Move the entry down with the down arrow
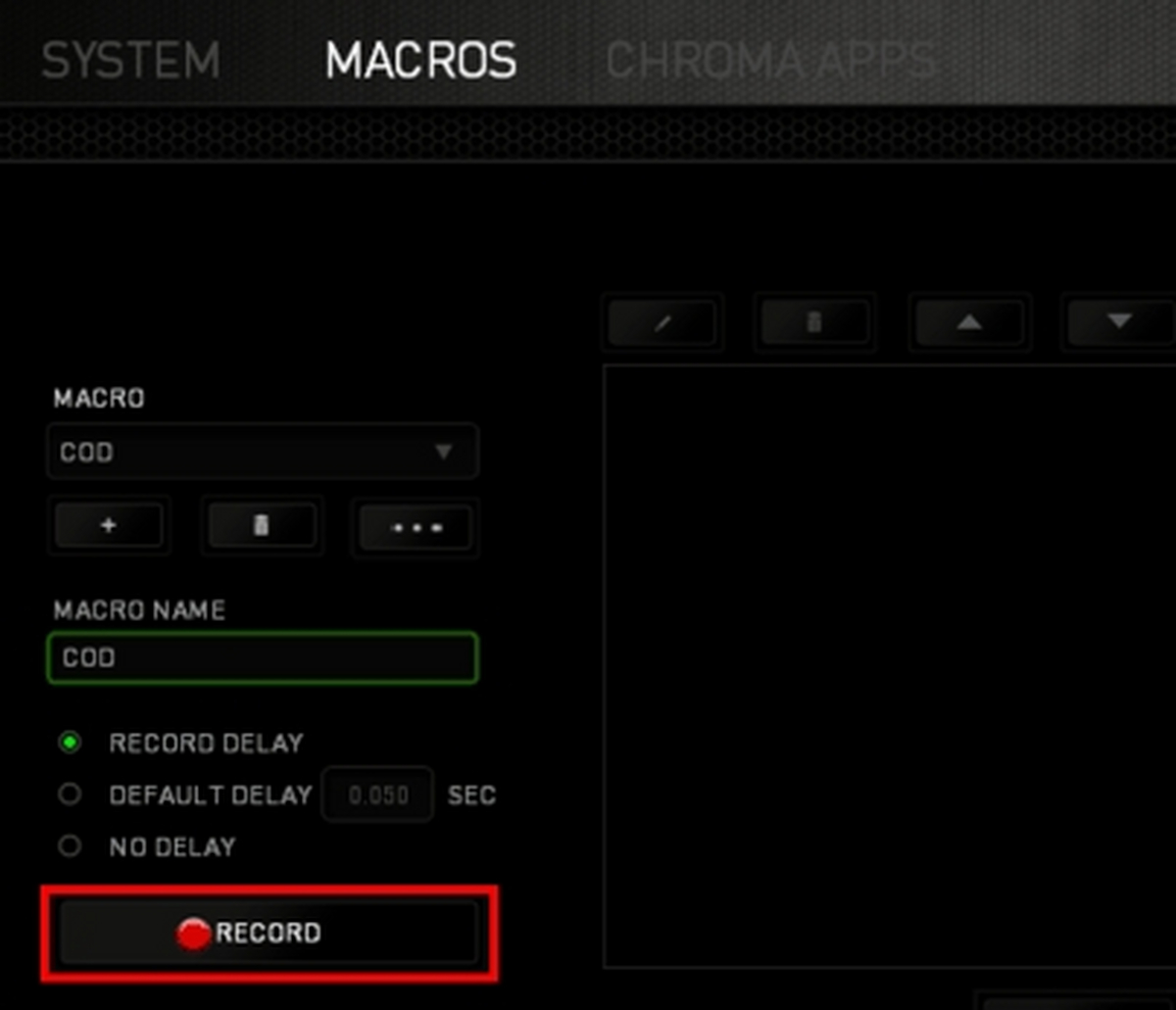 [x=1119, y=322]
